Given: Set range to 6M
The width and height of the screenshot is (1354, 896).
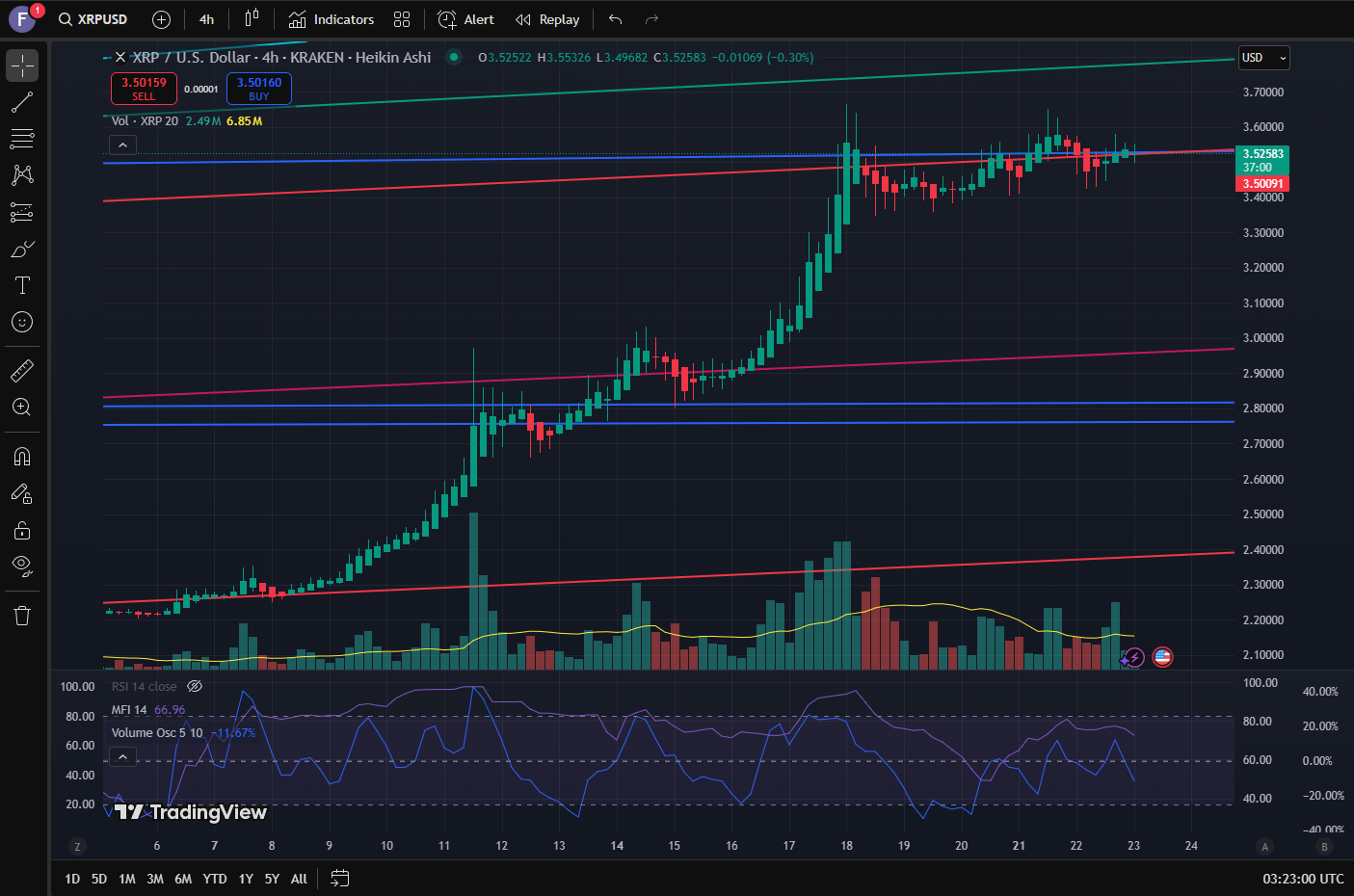Looking at the screenshot, I should 183,879.
